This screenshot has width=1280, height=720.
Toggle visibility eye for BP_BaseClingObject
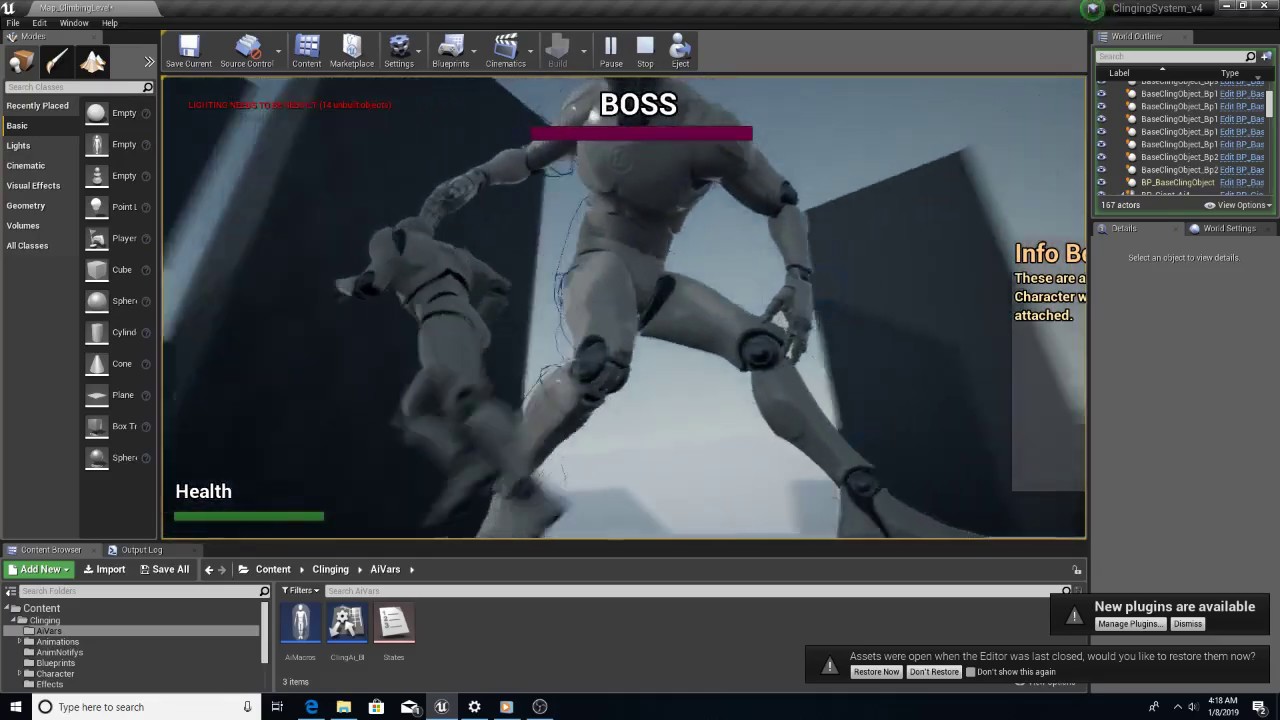click(x=1101, y=183)
